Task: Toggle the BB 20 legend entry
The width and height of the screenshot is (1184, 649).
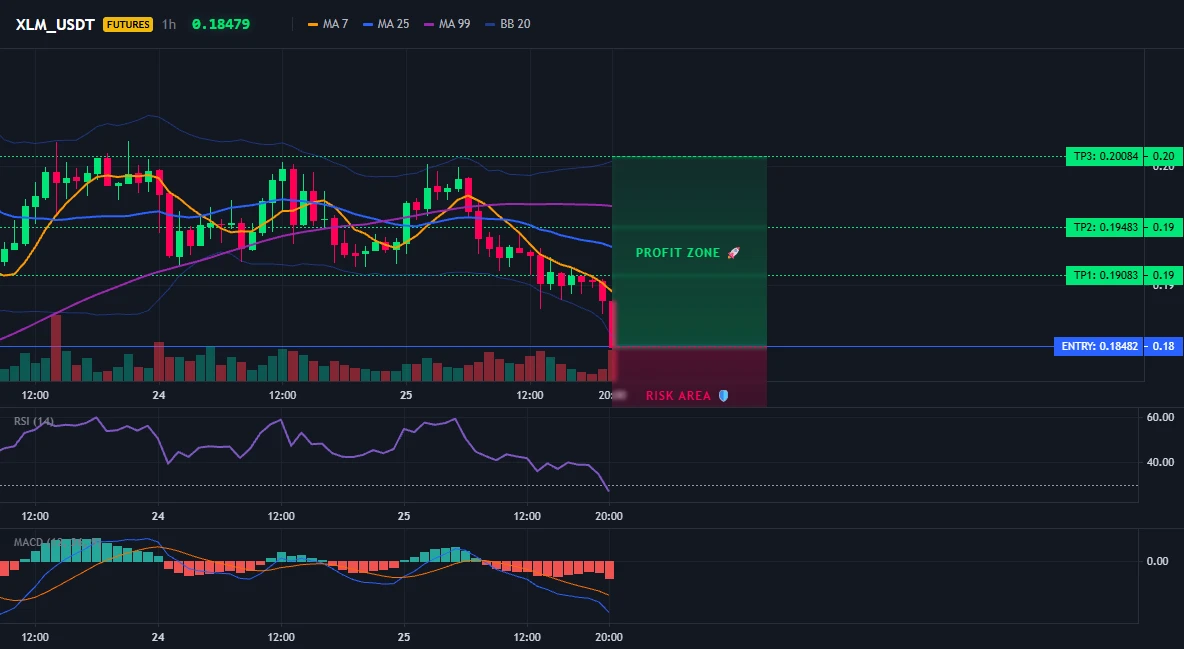Action: click(x=507, y=24)
